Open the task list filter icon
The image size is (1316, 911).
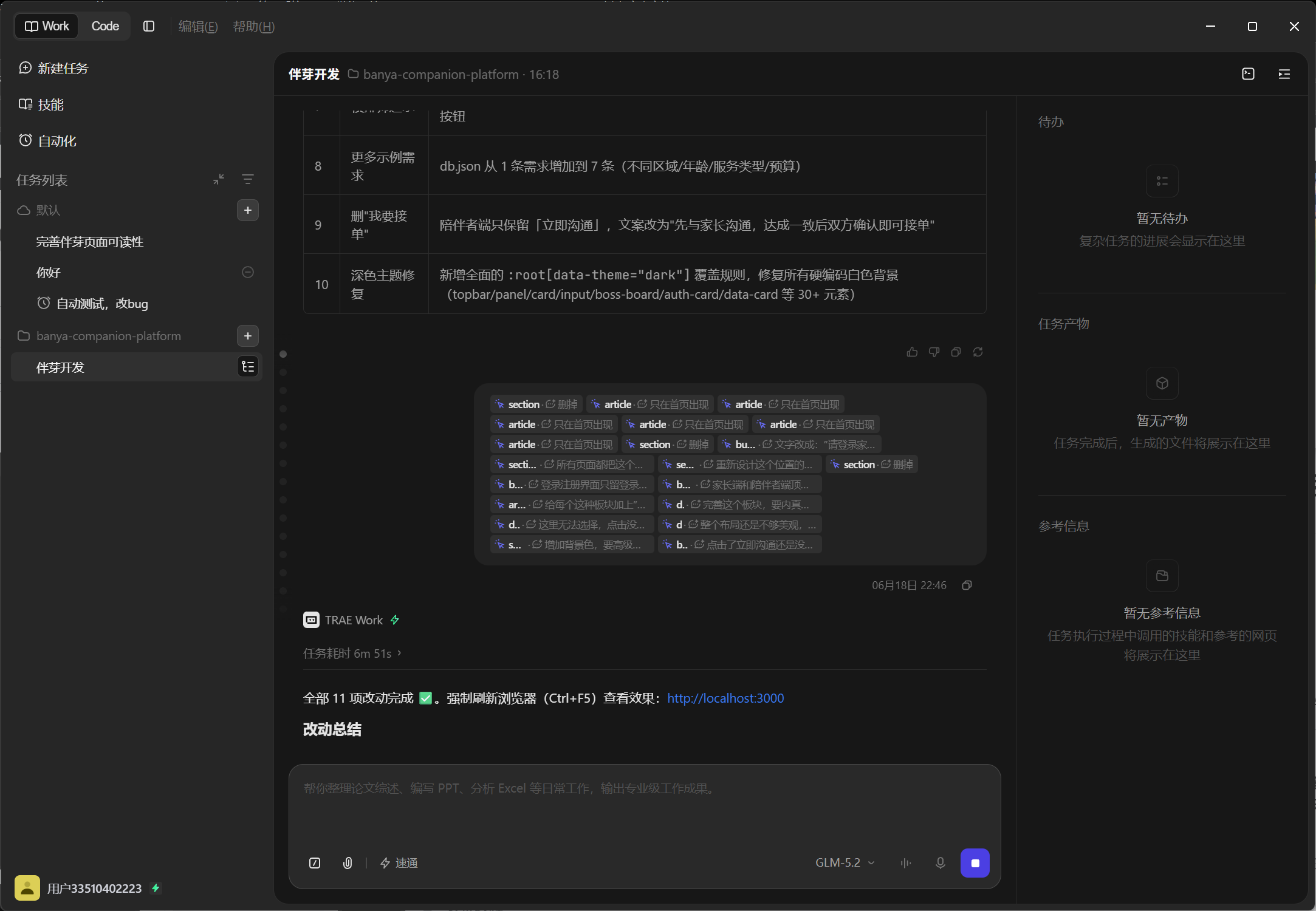click(x=248, y=179)
